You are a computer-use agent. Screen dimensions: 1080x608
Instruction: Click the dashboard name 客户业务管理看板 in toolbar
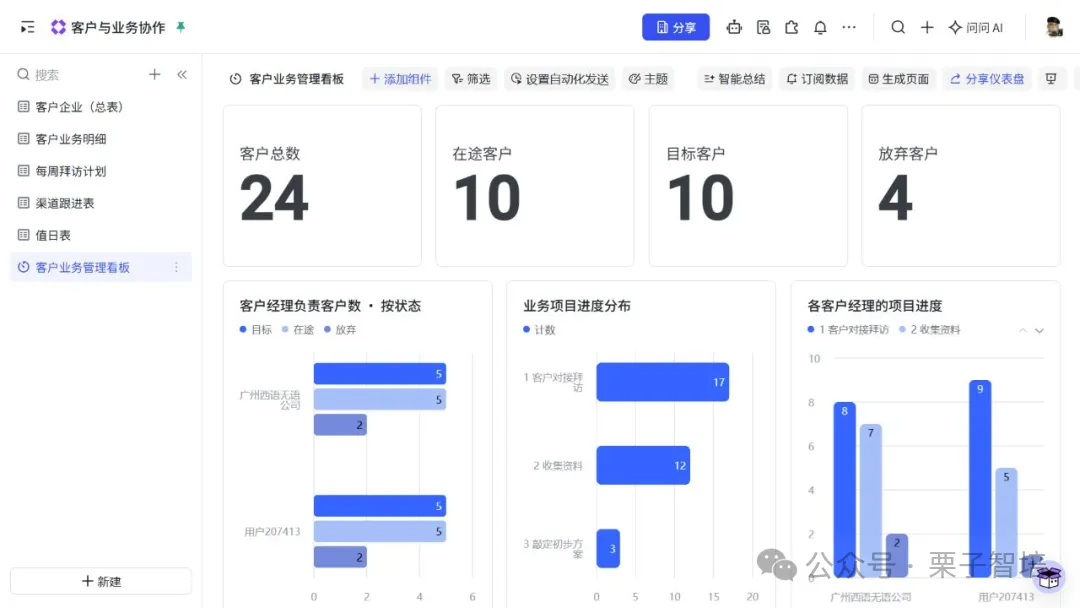pyautogui.click(x=296, y=79)
